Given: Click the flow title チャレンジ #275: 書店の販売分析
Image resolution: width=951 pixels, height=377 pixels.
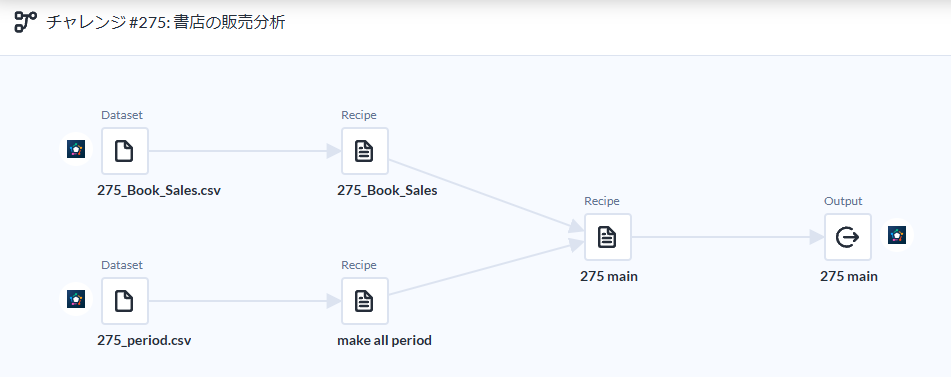Looking at the screenshot, I should pos(166,23).
